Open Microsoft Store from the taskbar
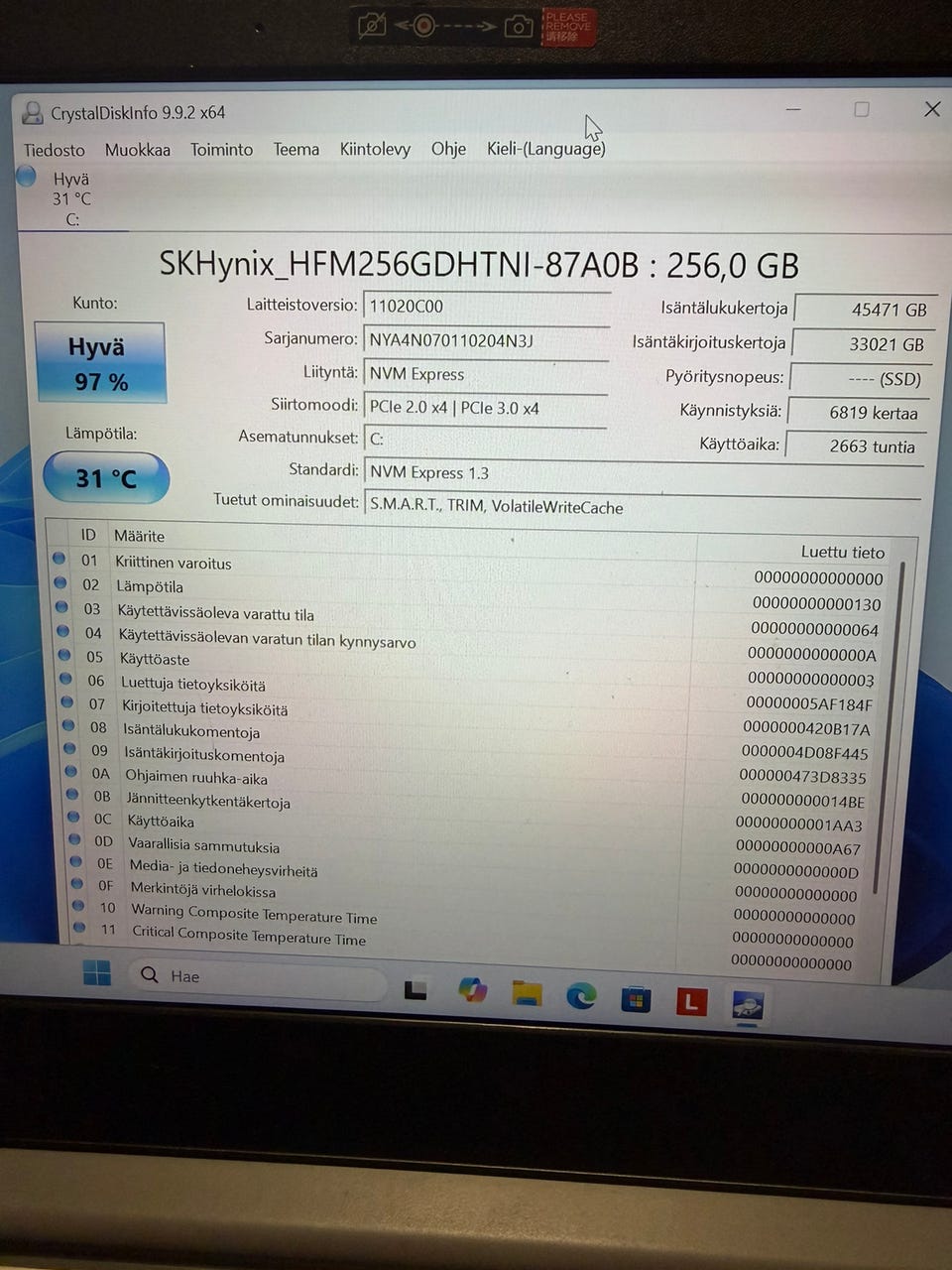952x1270 pixels. coord(636,998)
